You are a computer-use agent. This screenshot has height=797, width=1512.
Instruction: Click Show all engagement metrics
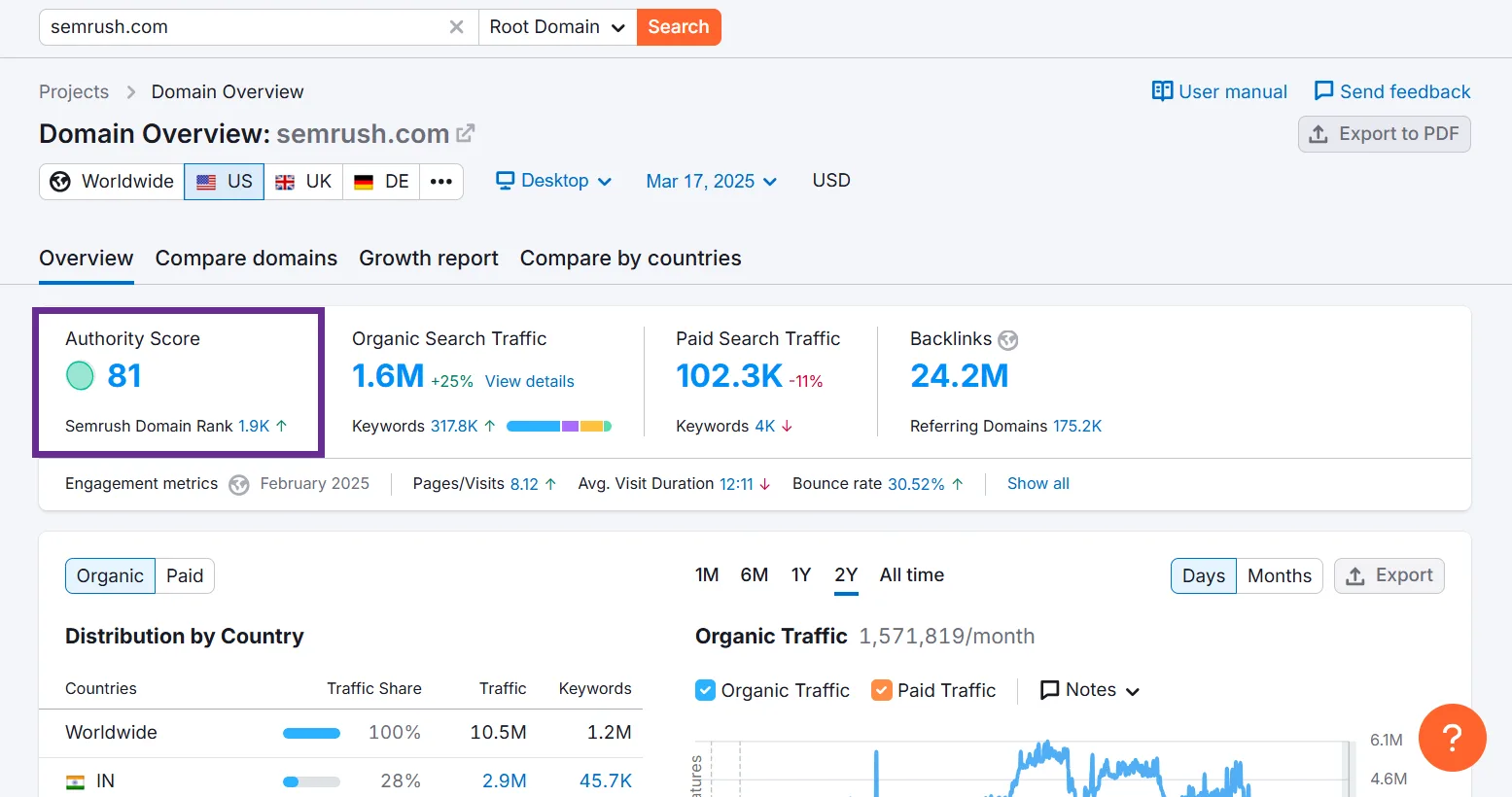(x=1038, y=483)
